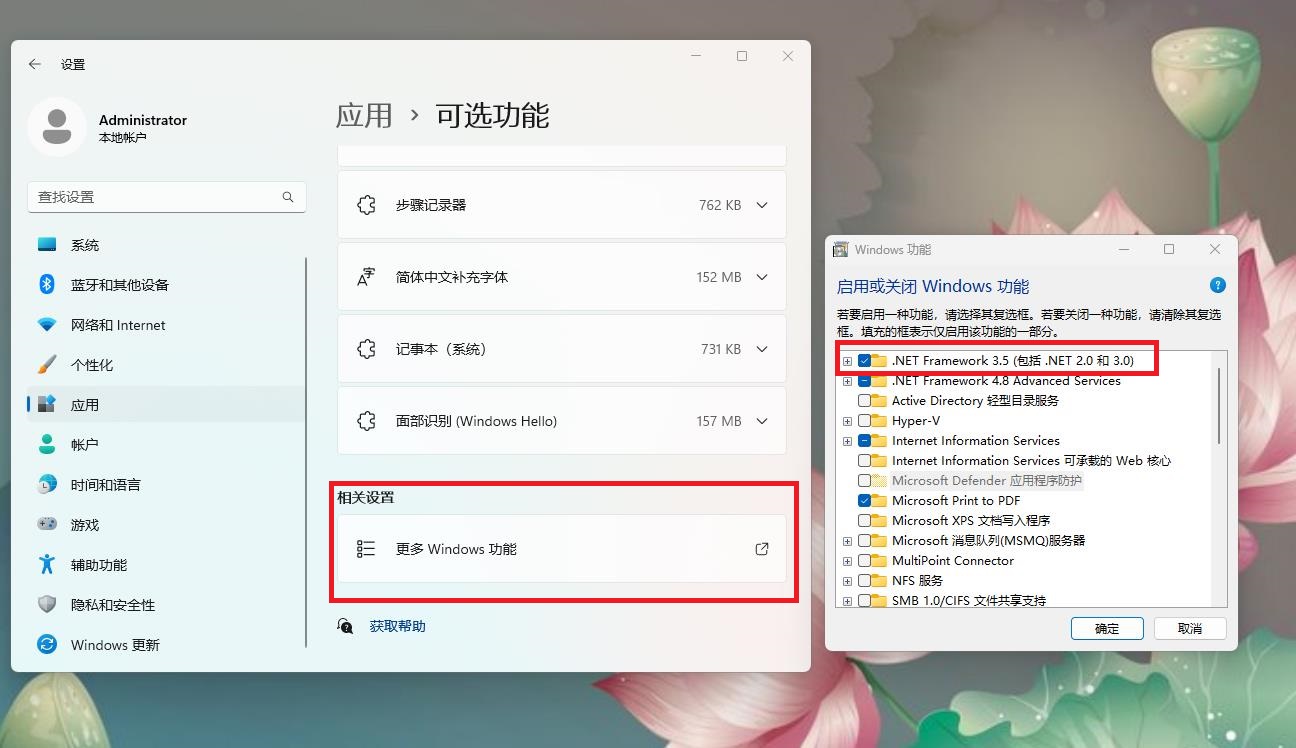Expand the 面部识别 (Windows Hello) chevron
This screenshot has width=1296, height=748.
coord(762,421)
